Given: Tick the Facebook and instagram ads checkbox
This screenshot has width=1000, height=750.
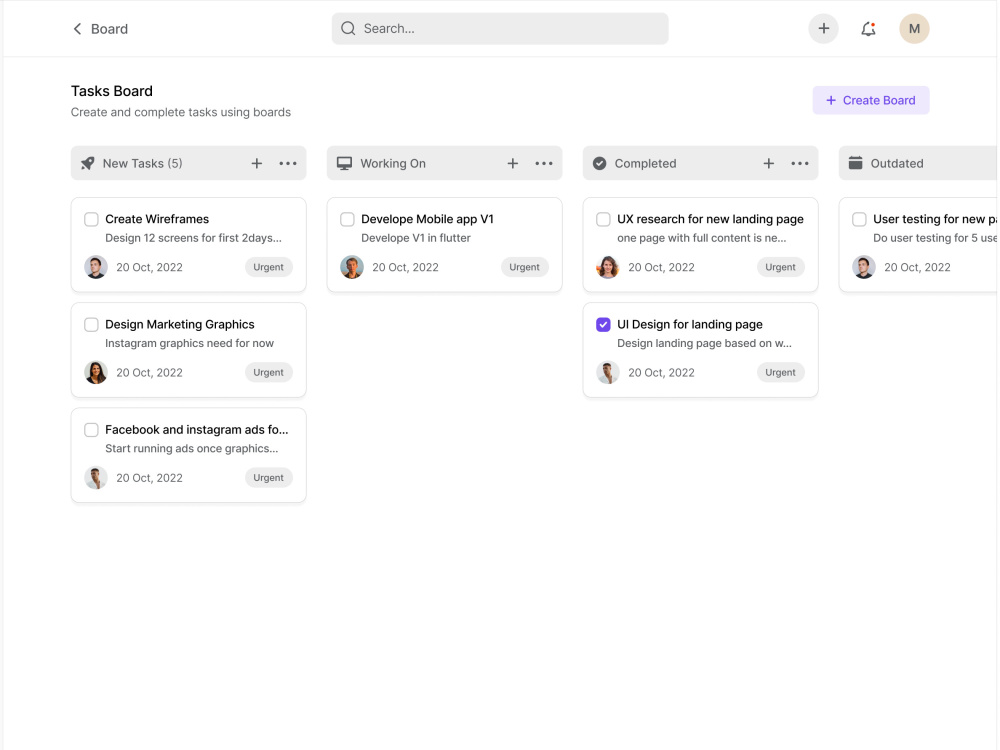Looking at the screenshot, I should point(91,430).
